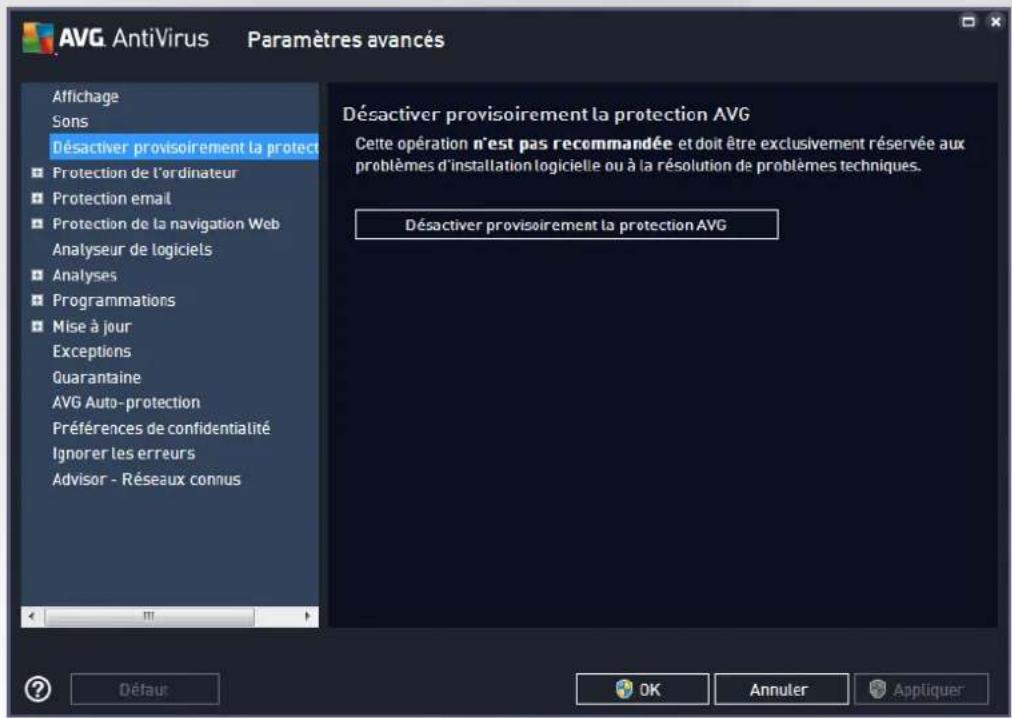Open Protection de l'ordinateur settings
Screen dimensions: 1012x718
[x=145, y=172]
